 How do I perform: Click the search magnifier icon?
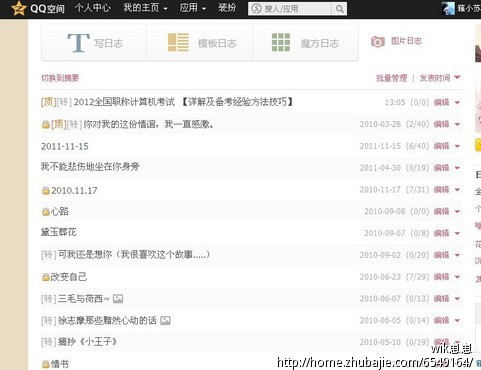[x=339, y=9]
